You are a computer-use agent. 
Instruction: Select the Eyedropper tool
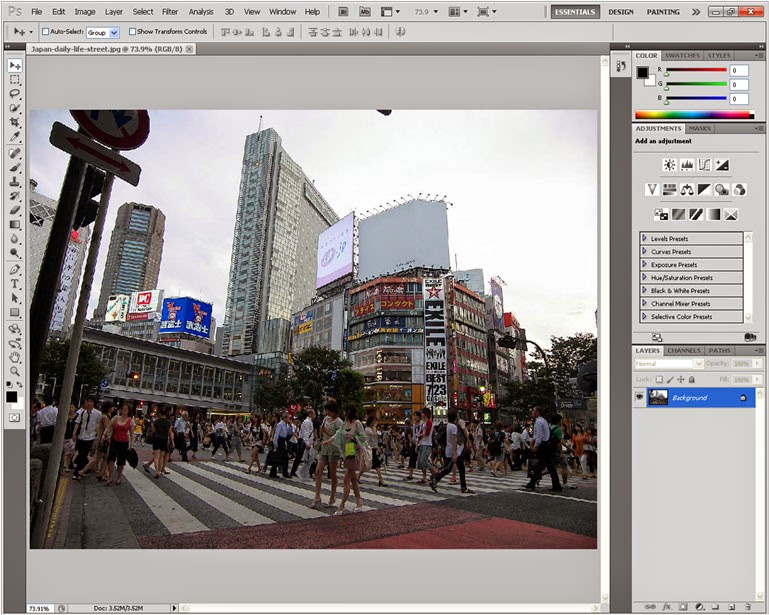click(15, 136)
